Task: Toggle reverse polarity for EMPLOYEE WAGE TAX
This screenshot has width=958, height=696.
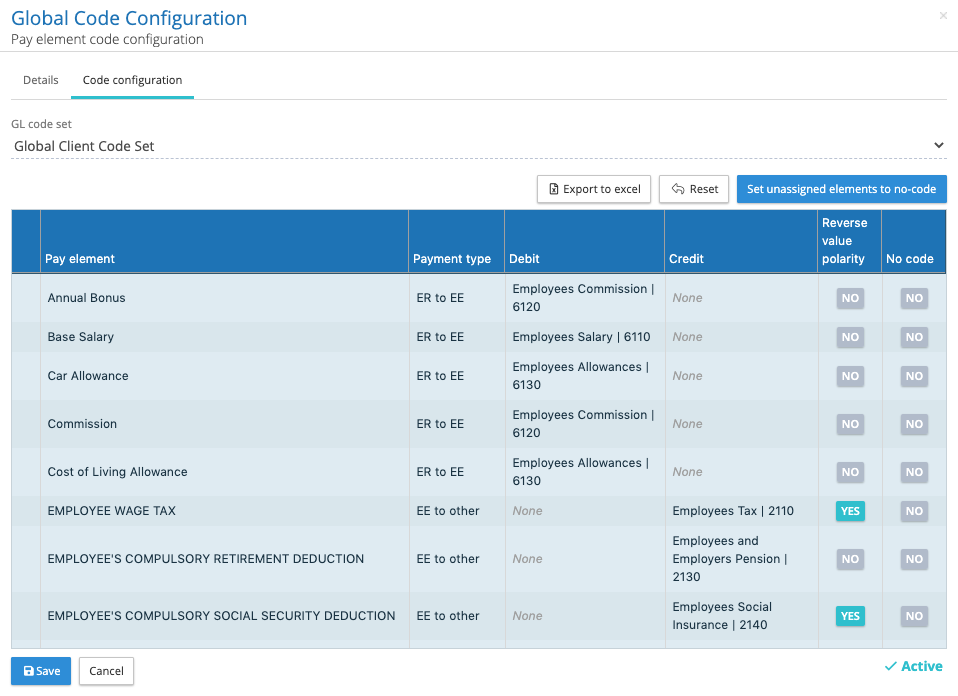Action: coord(850,511)
